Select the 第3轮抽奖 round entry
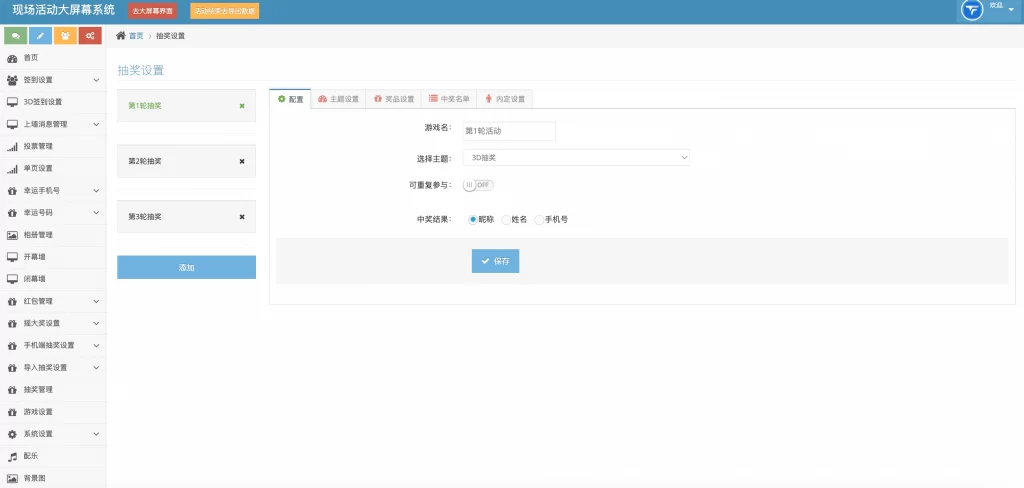The width and height of the screenshot is (1024, 488). 186,217
